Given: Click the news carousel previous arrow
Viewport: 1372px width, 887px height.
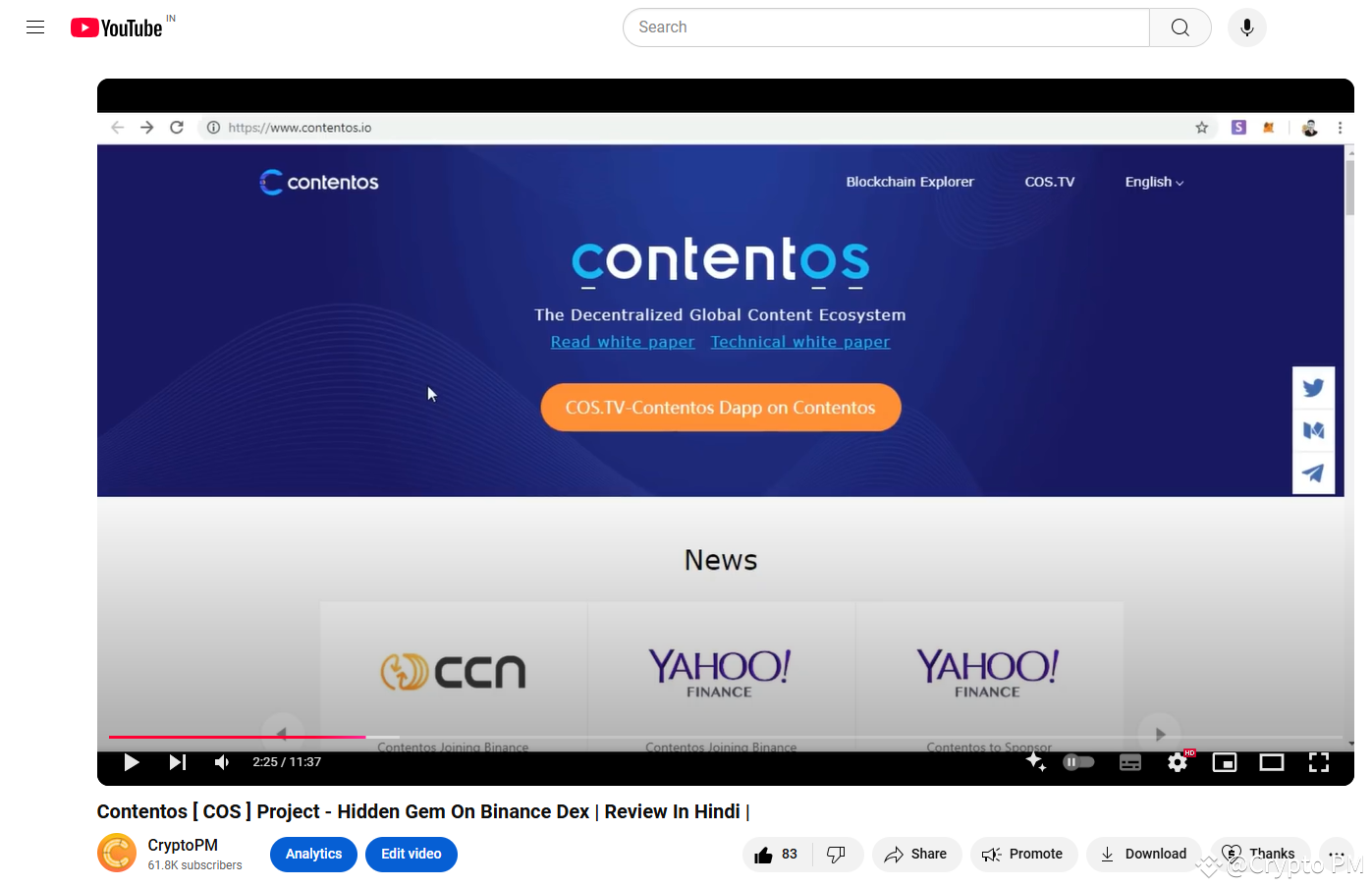Looking at the screenshot, I should pos(282,733).
